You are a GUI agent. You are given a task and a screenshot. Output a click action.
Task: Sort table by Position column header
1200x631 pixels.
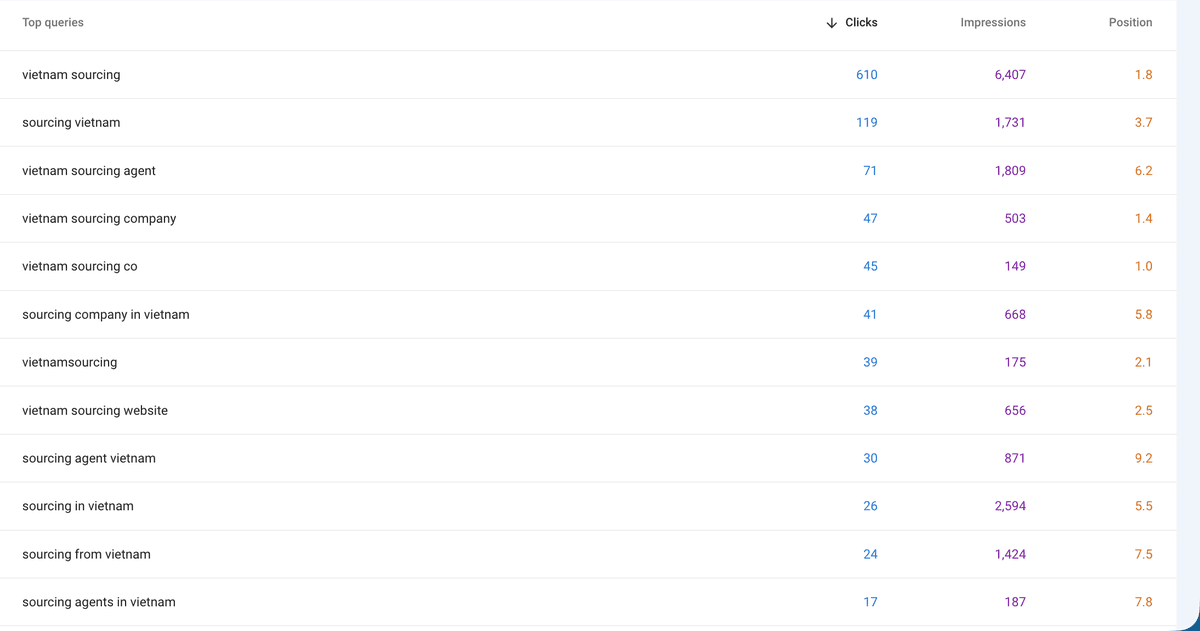point(1130,22)
